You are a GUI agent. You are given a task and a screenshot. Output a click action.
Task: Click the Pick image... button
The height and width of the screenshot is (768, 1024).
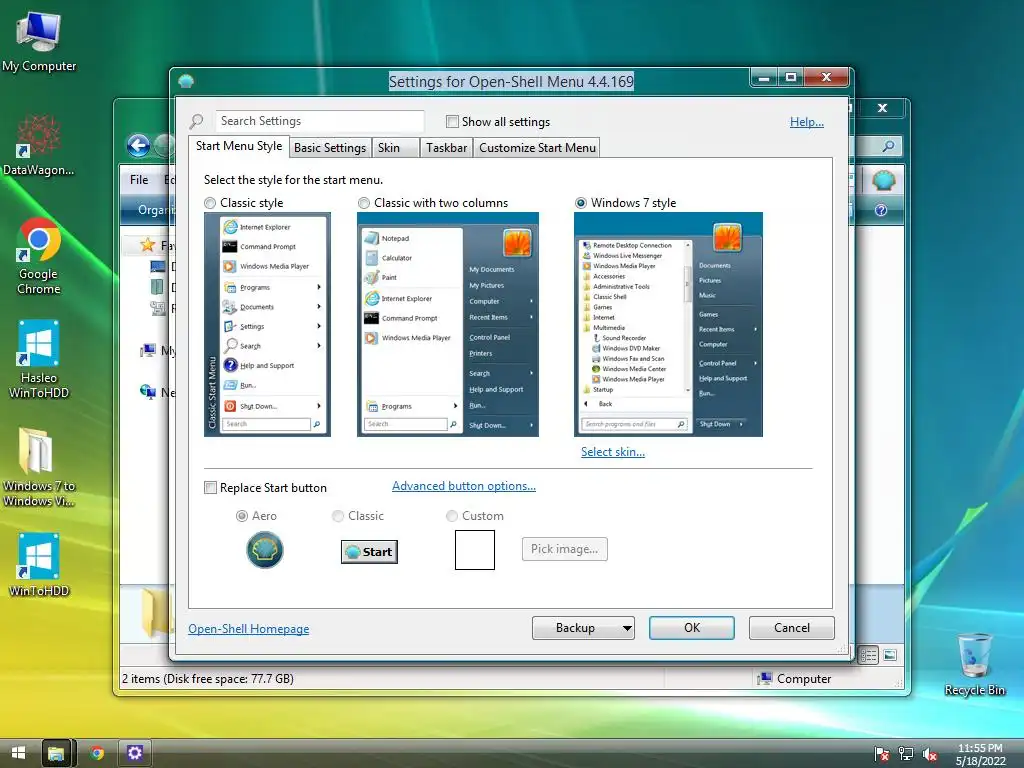[564, 549]
